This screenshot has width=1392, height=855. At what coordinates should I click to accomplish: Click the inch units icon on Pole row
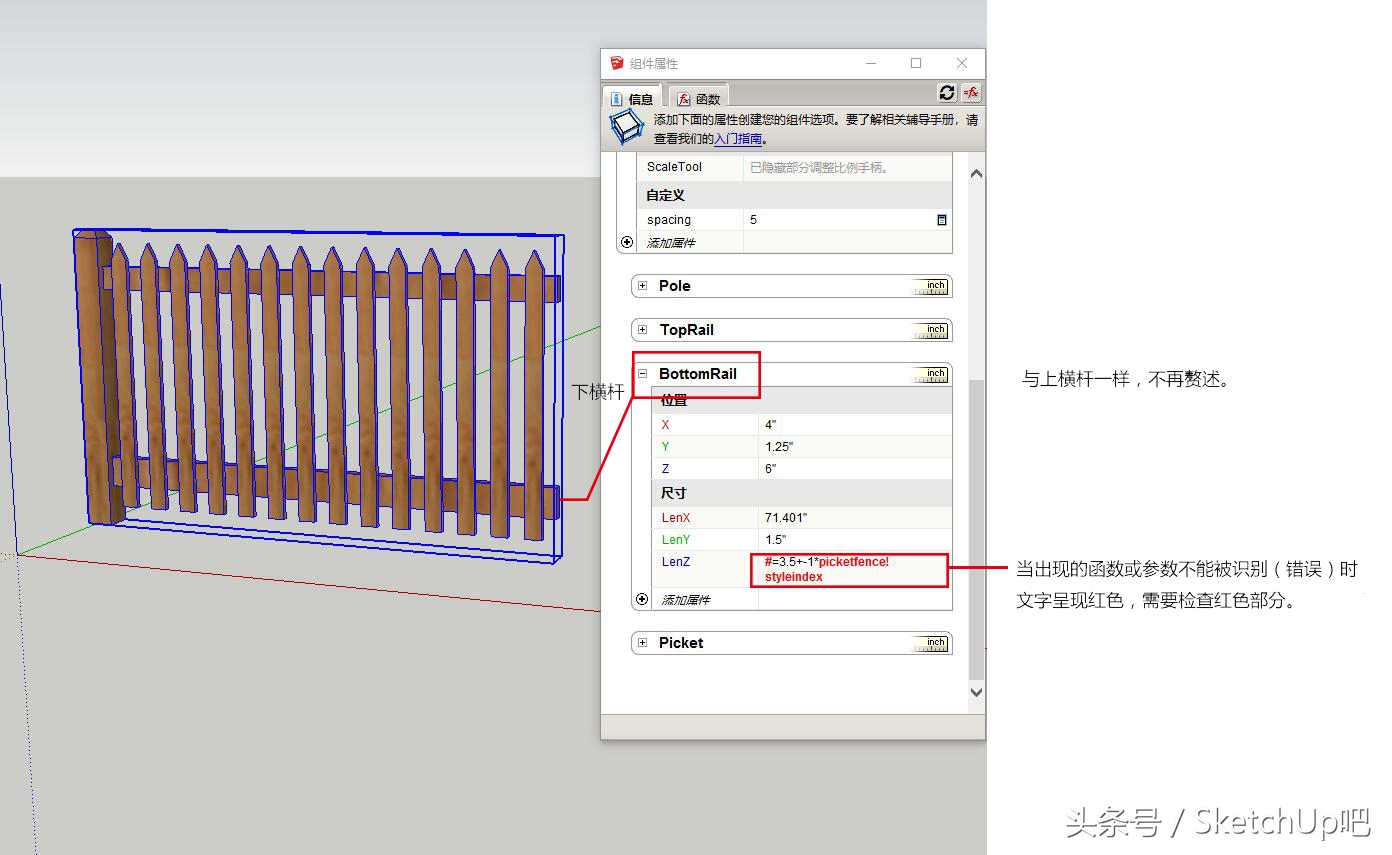click(x=932, y=285)
